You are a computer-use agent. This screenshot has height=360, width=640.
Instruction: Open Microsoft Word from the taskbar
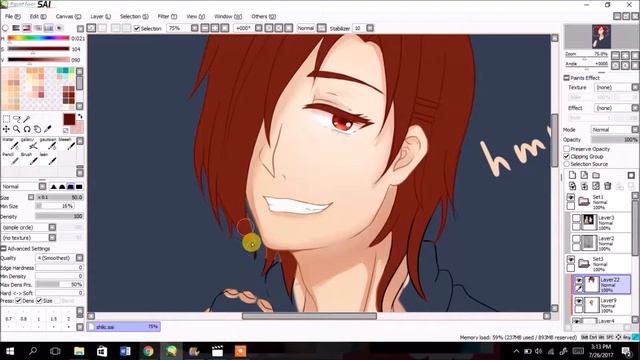[125, 351]
